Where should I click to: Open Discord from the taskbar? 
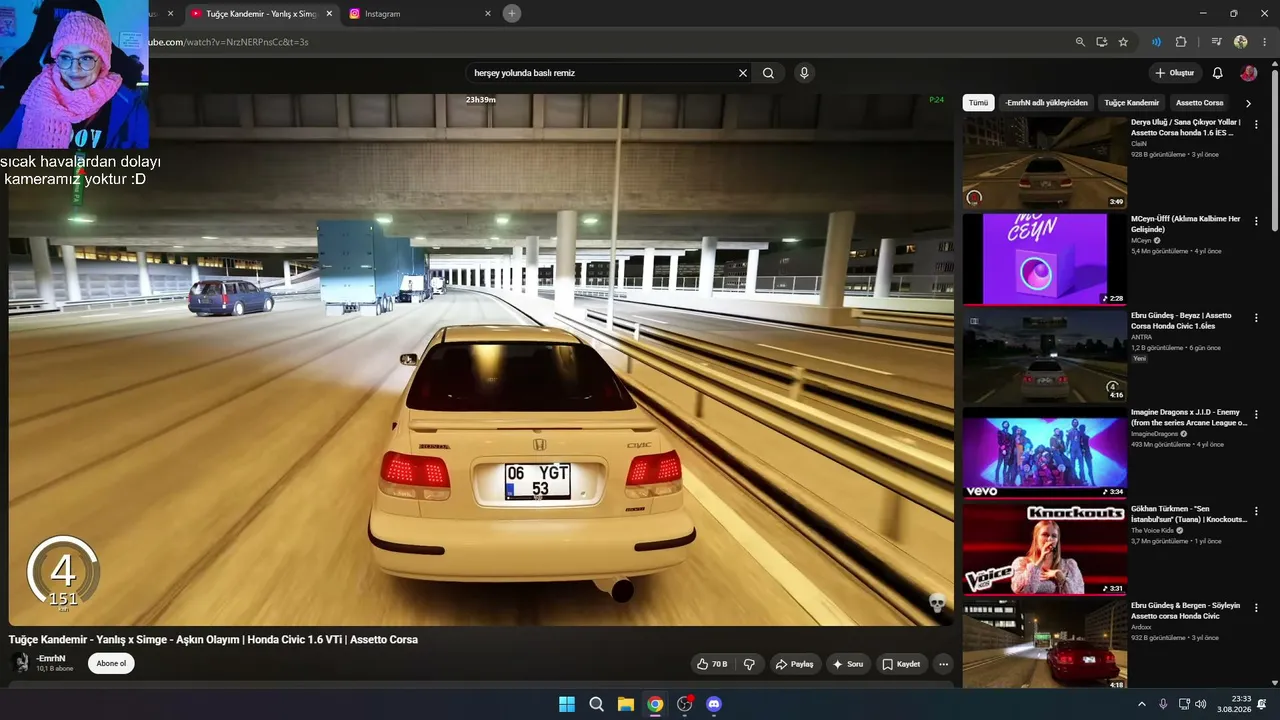(714, 704)
